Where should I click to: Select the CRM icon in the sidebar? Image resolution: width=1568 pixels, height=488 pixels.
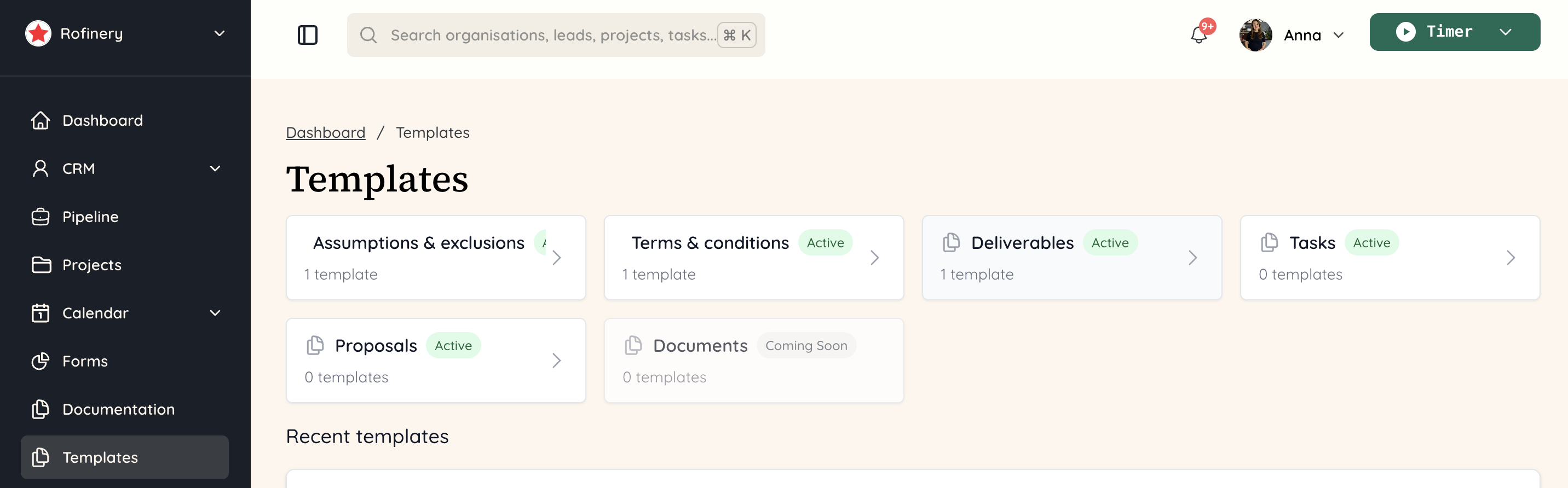pyautogui.click(x=40, y=168)
